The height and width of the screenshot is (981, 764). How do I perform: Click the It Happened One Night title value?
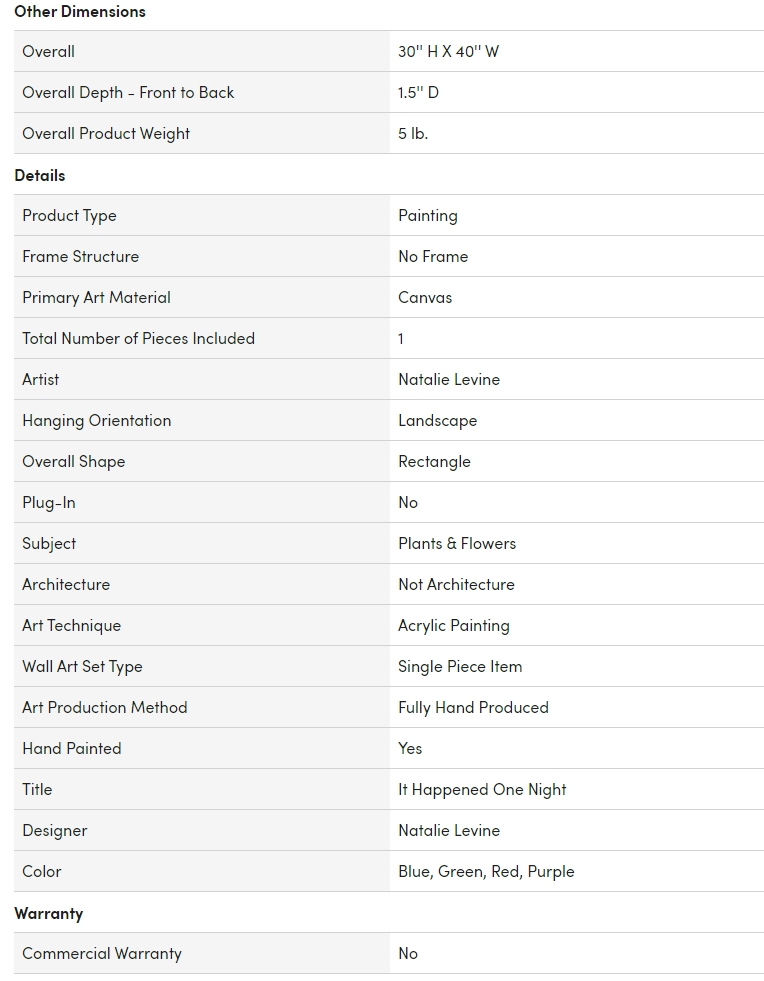pos(482,790)
